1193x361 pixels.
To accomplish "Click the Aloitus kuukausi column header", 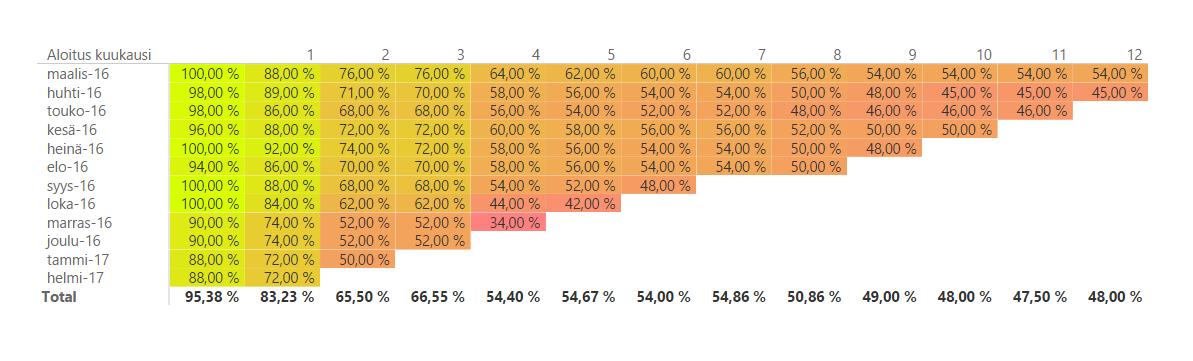I will pos(99,55).
